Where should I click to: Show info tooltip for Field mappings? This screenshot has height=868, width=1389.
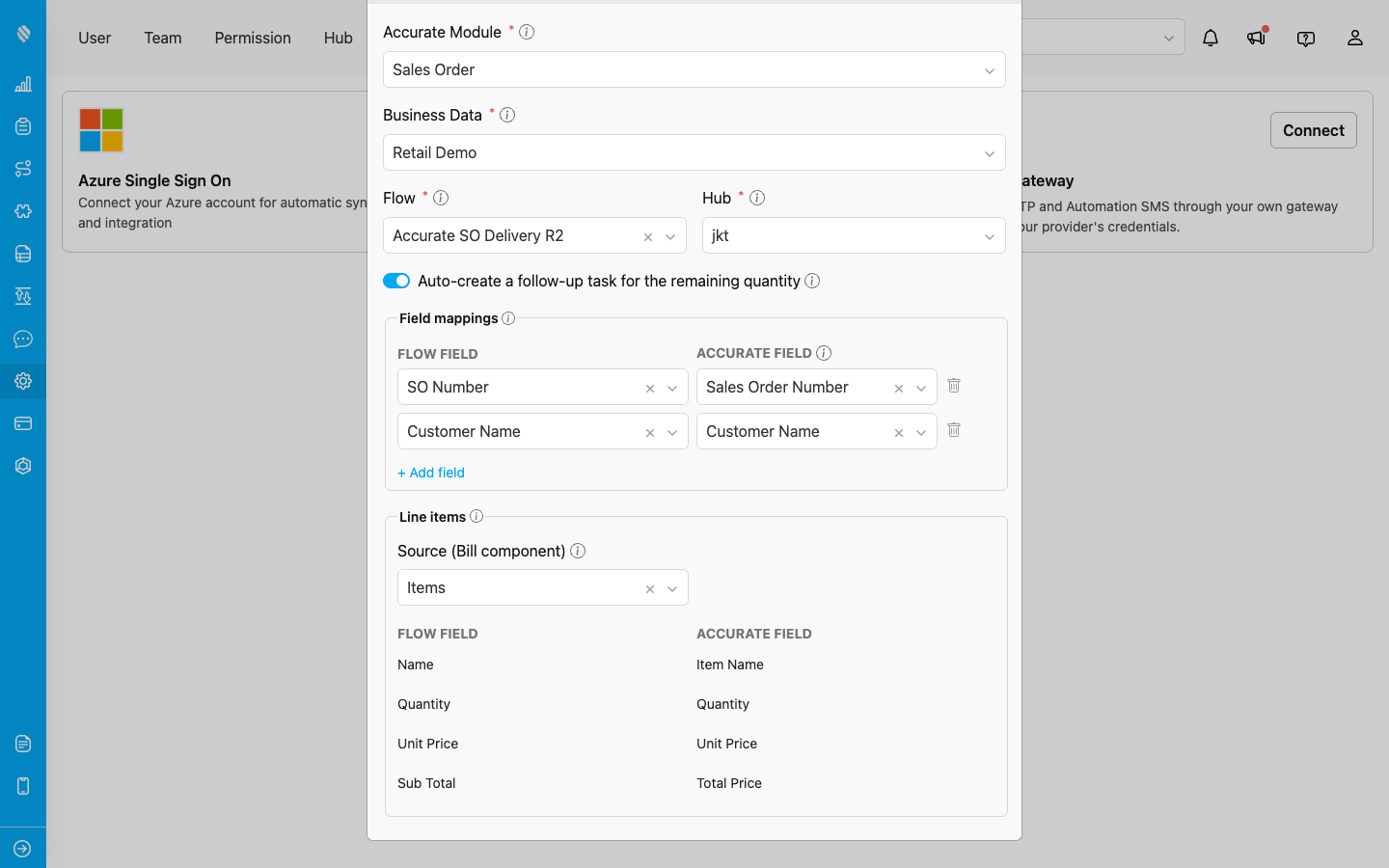coord(508,318)
